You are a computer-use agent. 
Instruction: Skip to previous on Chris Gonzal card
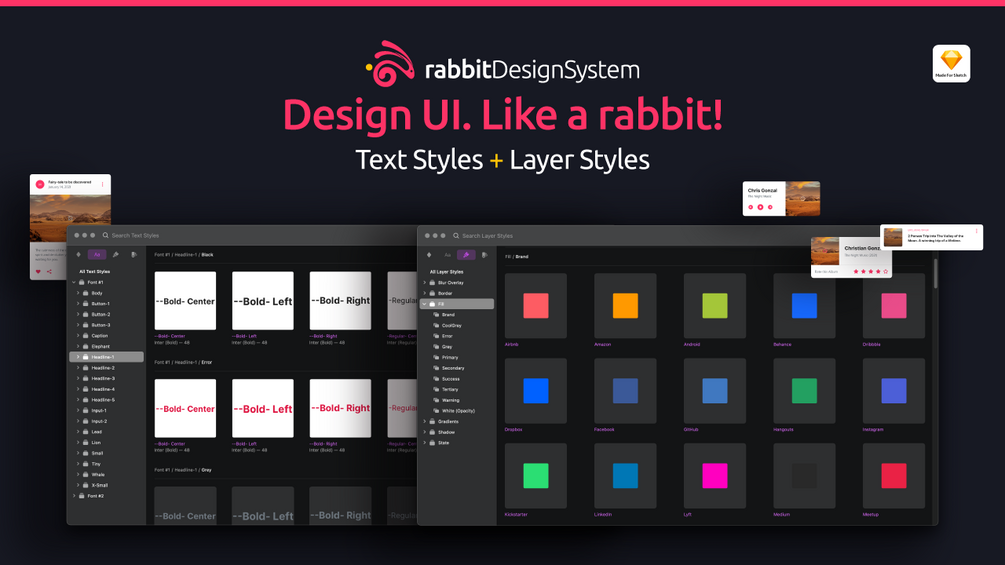tap(751, 207)
